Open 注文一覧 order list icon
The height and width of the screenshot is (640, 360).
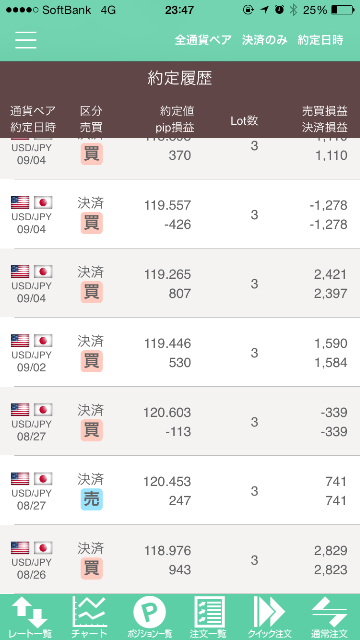click(209, 617)
